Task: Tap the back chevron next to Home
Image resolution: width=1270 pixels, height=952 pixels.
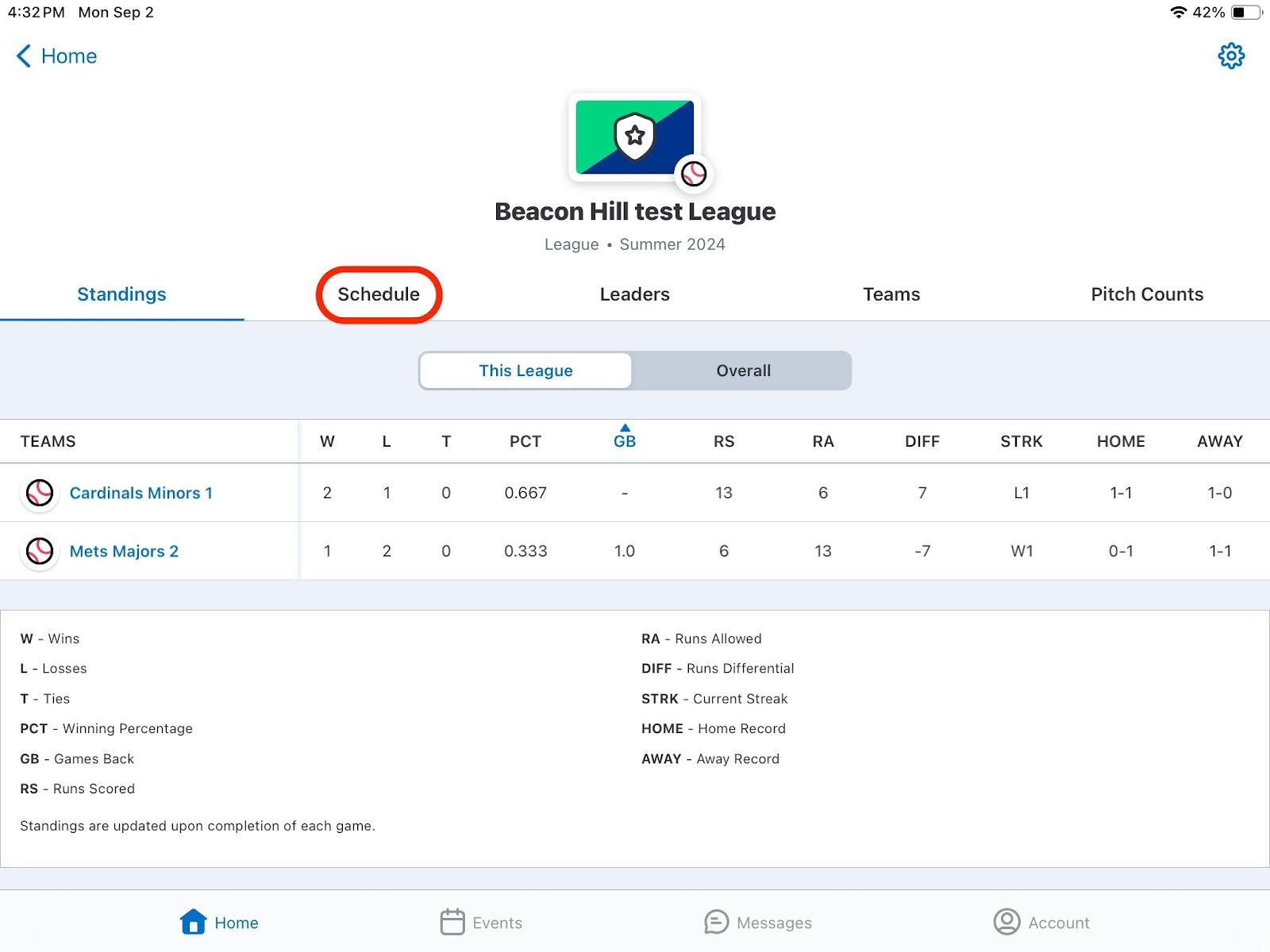Action: point(24,56)
